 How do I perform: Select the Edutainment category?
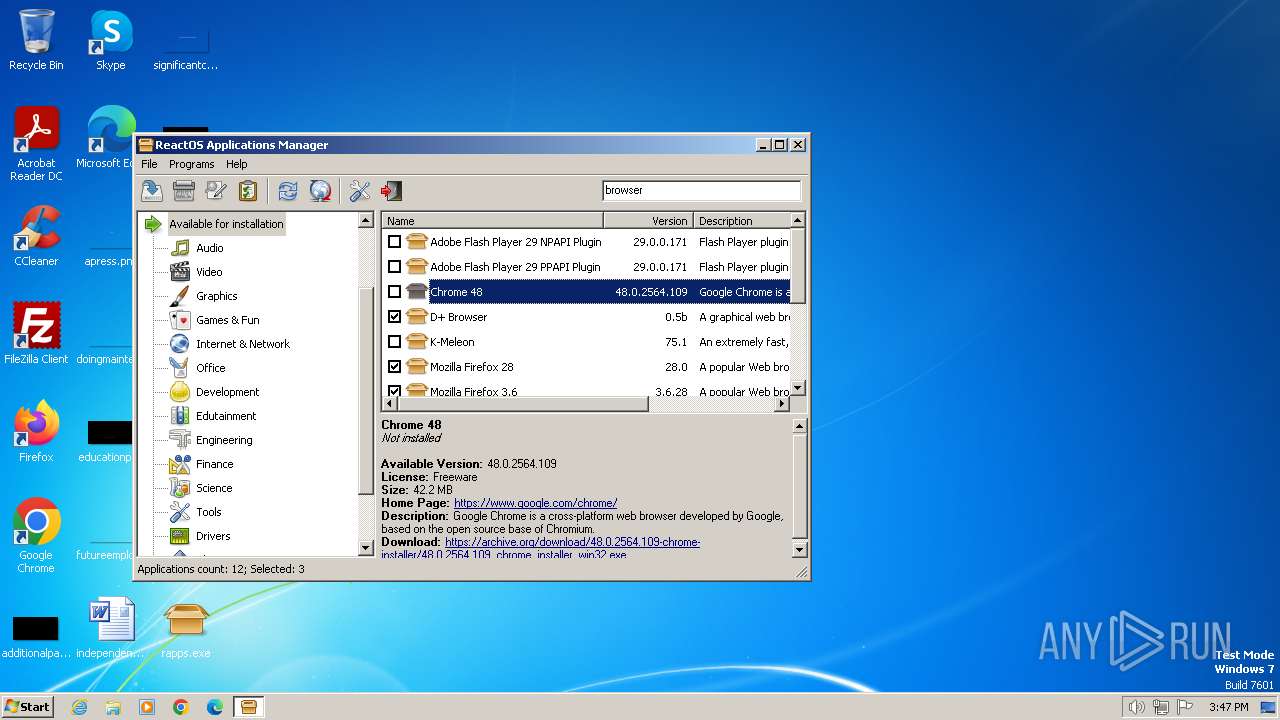(x=226, y=416)
